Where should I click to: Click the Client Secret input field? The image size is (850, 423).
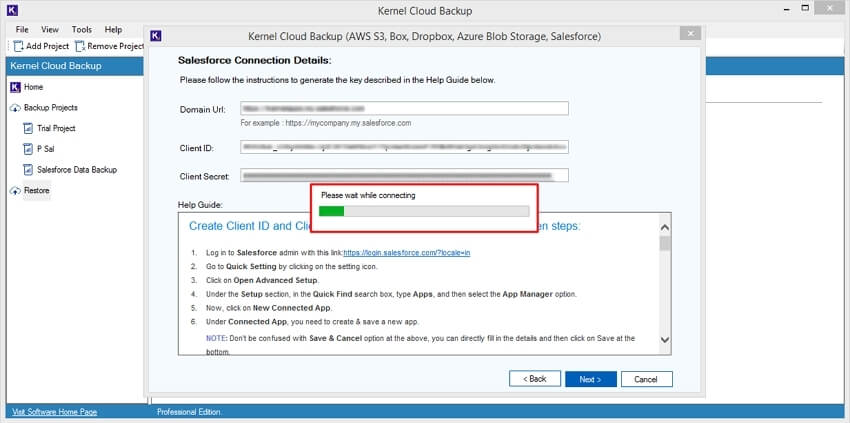(404, 176)
